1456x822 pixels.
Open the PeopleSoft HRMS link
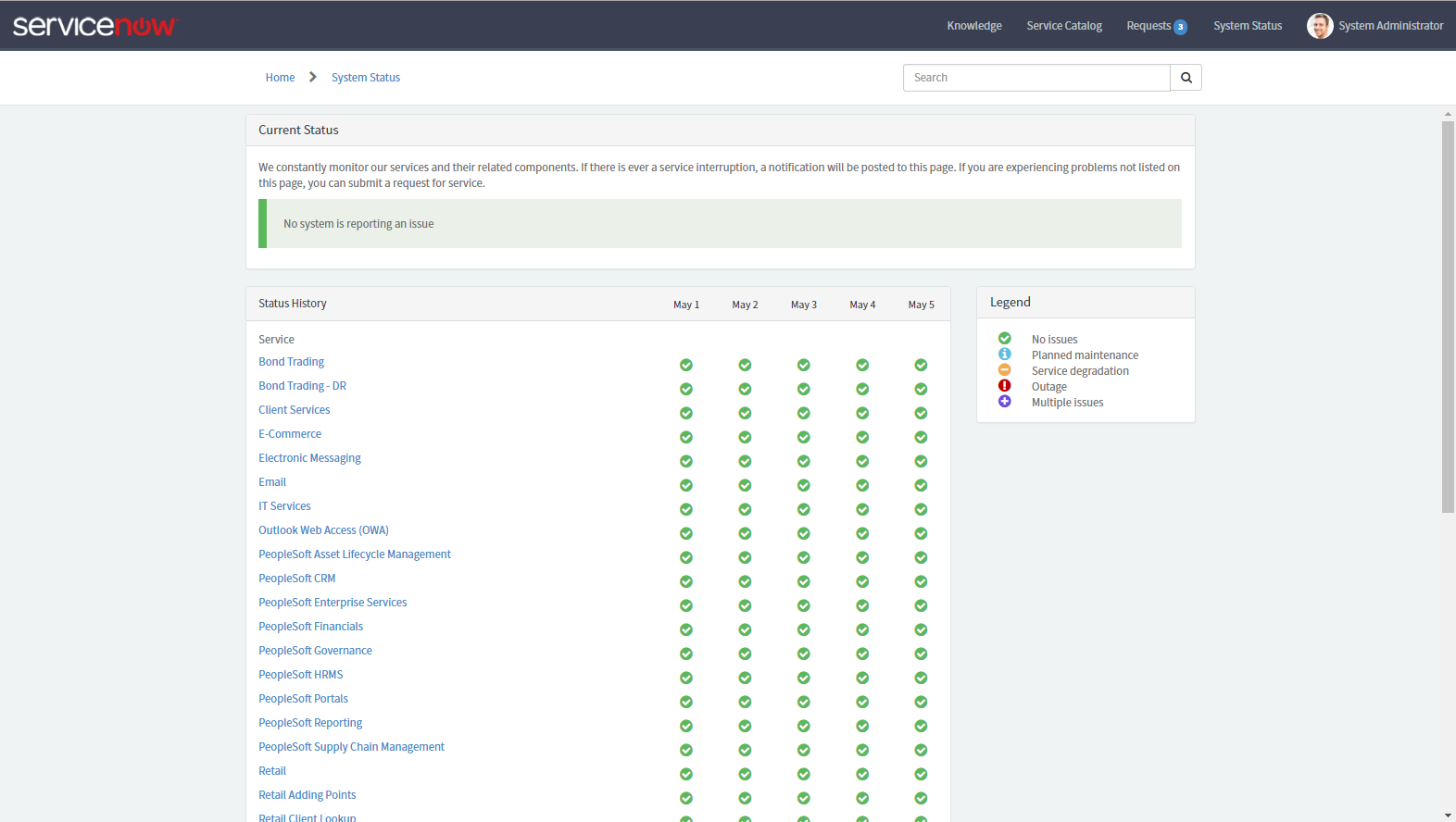[301, 675]
